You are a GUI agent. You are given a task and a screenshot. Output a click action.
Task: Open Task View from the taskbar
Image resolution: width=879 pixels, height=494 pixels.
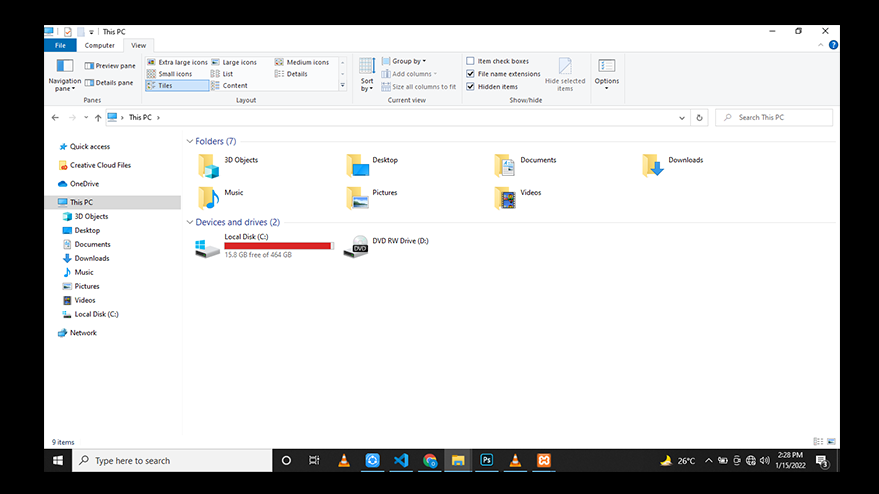pos(314,460)
